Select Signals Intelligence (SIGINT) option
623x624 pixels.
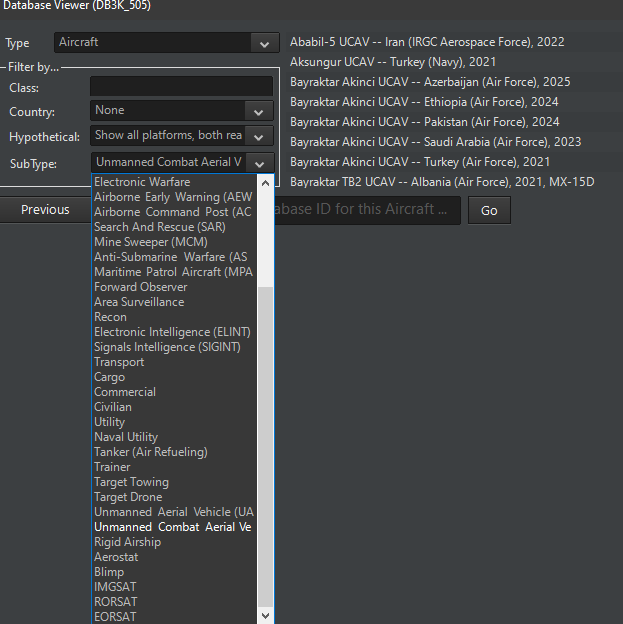(x=174, y=347)
